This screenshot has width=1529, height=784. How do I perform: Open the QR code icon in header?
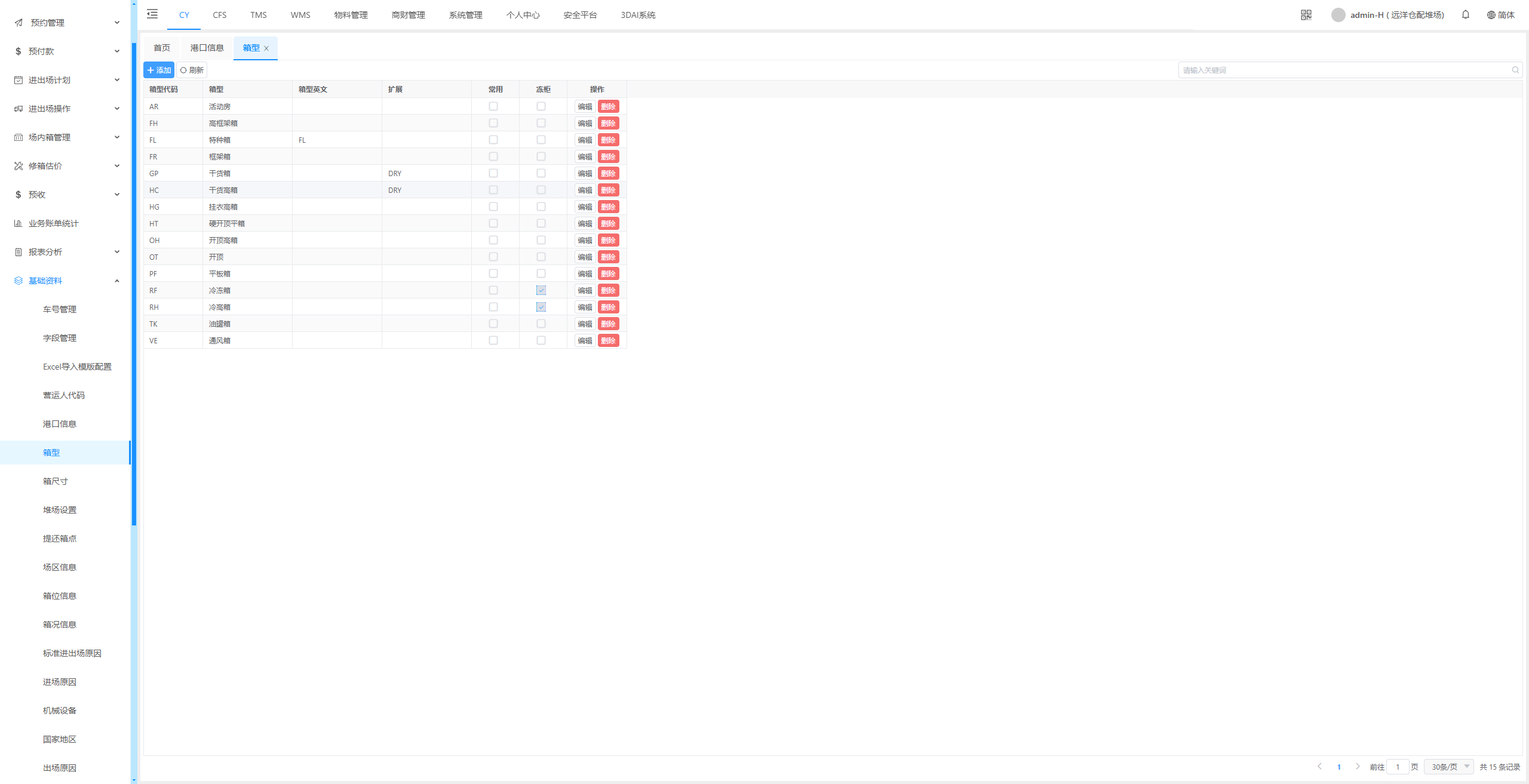click(x=1306, y=15)
